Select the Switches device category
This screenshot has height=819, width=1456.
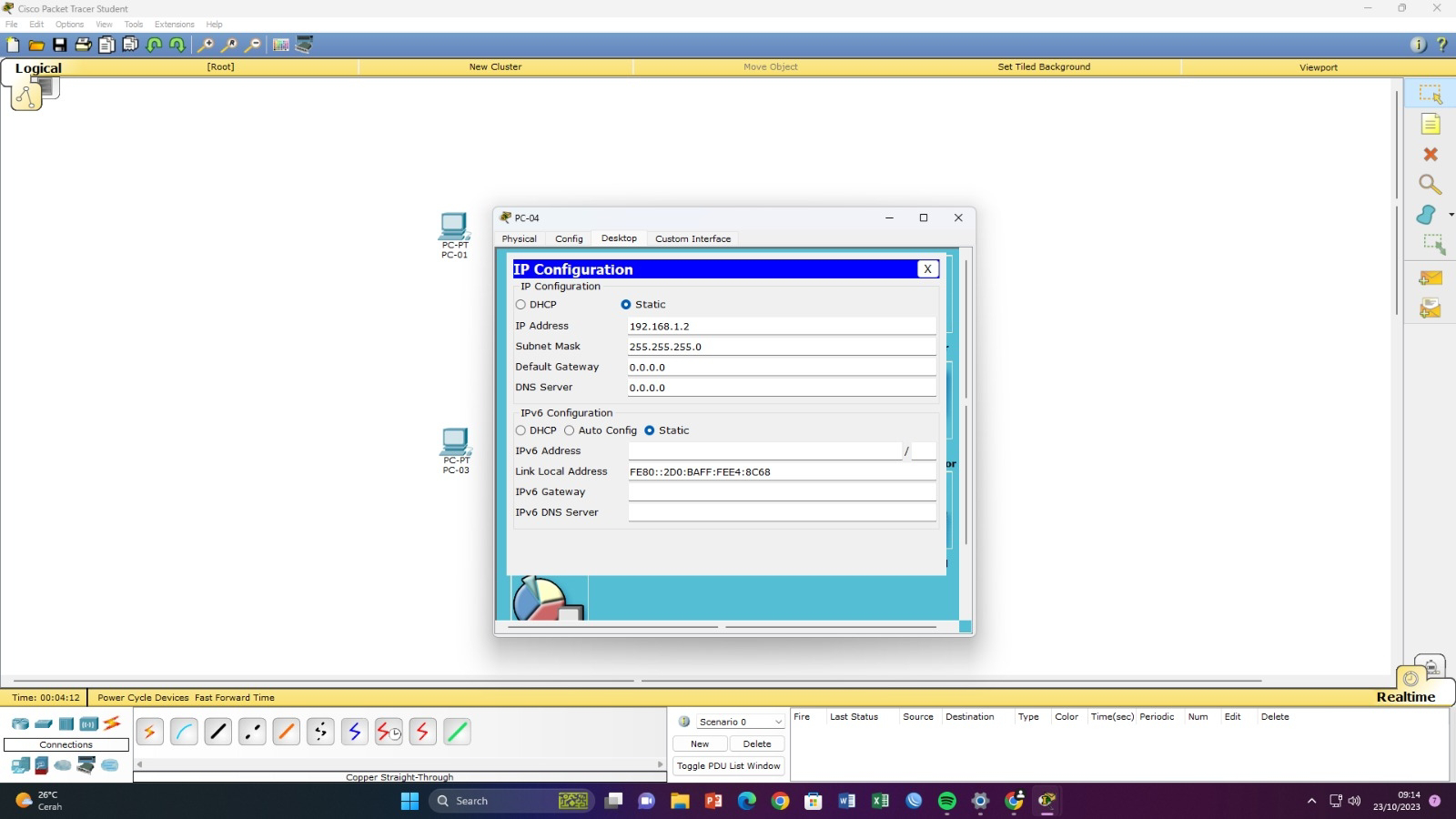point(43,724)
